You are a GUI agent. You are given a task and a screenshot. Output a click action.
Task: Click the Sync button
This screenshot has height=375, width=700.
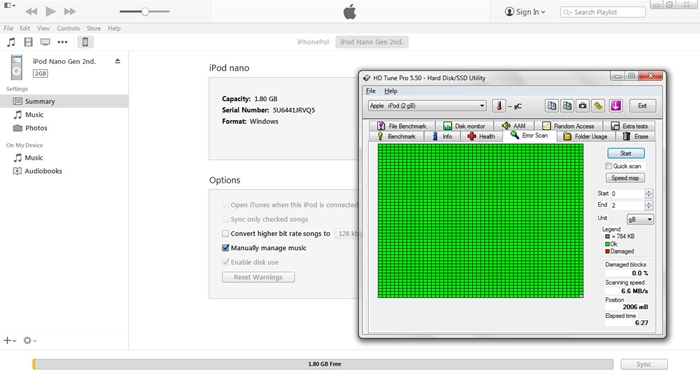pos(644,364)
